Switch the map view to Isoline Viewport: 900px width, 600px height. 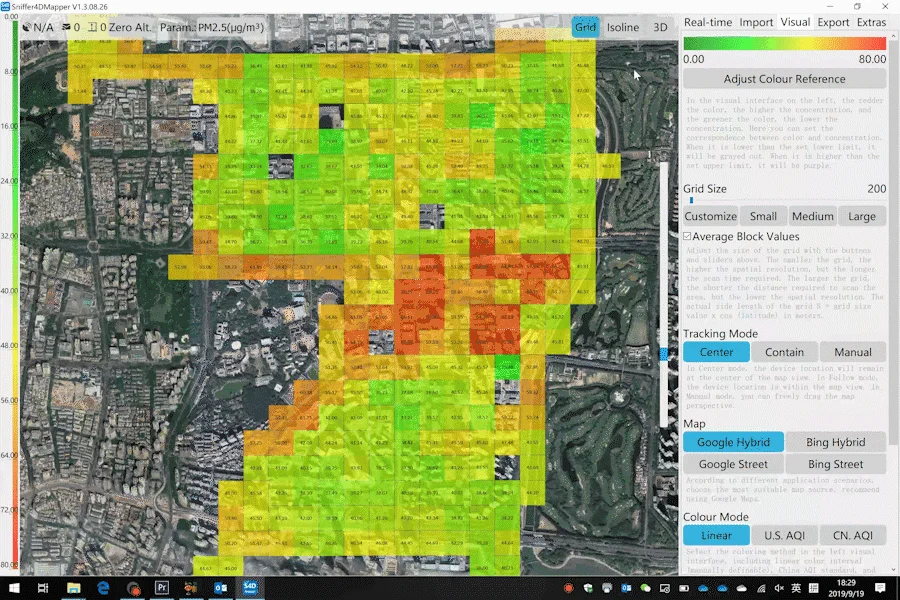click(622, 27)
